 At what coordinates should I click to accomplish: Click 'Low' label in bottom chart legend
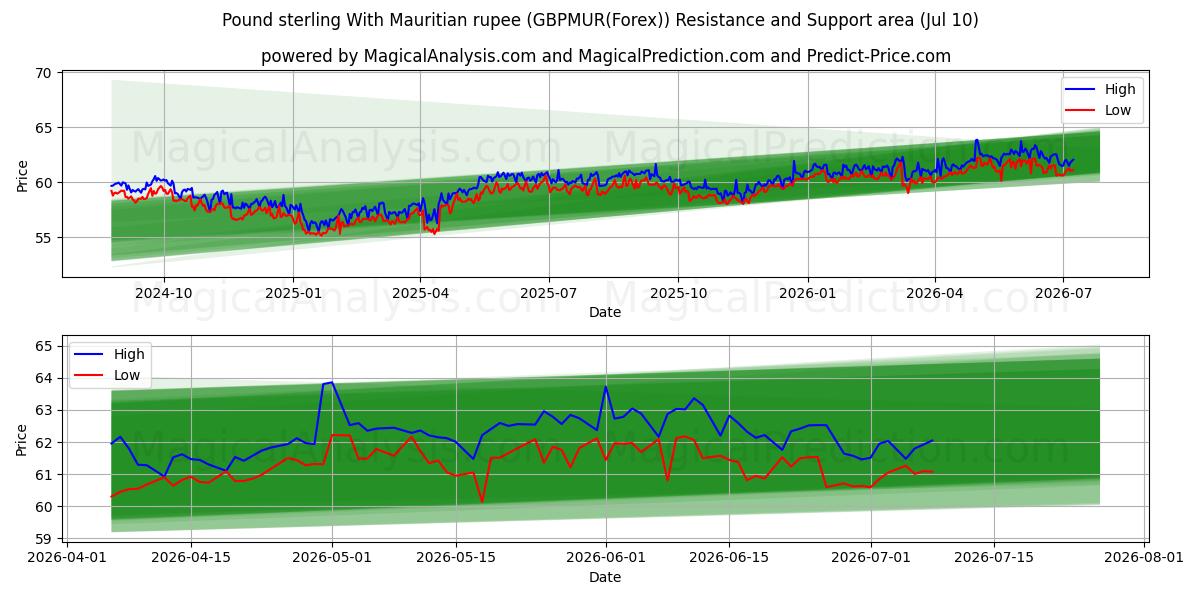point(127,375)
